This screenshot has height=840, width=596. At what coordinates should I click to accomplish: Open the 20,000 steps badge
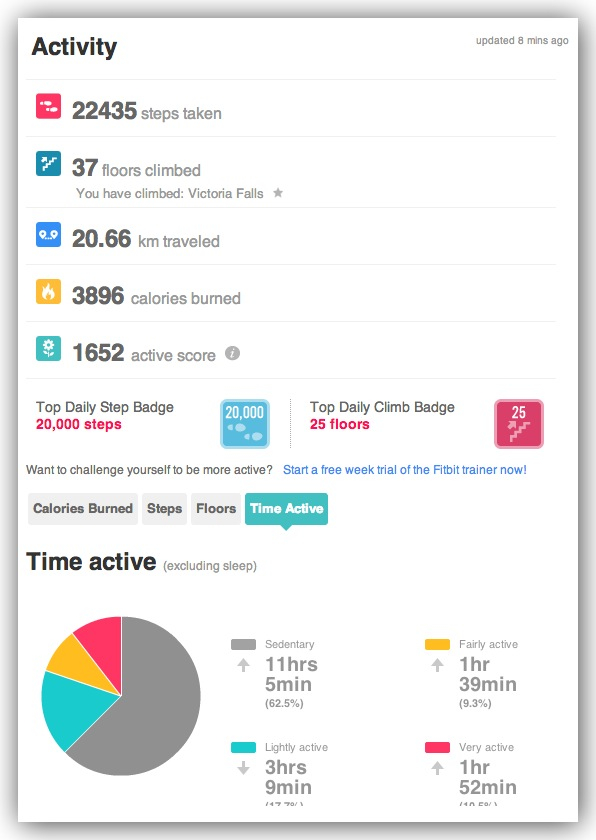coord(245,423)
